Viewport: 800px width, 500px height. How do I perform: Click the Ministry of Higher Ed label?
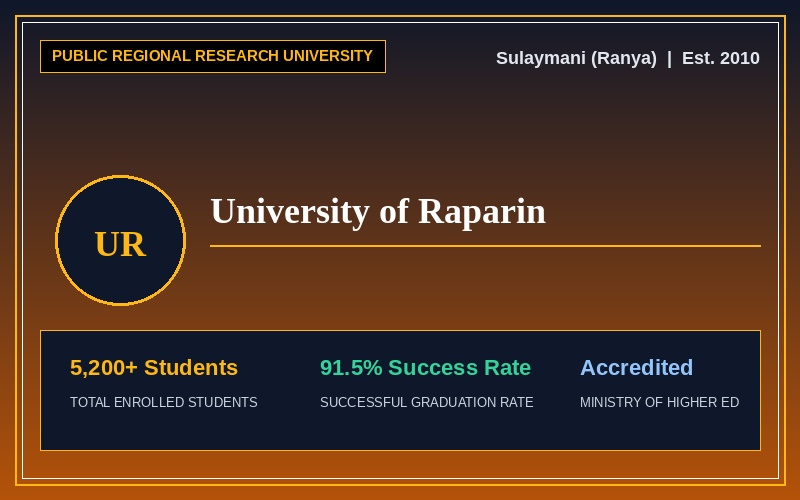[659, 403]
